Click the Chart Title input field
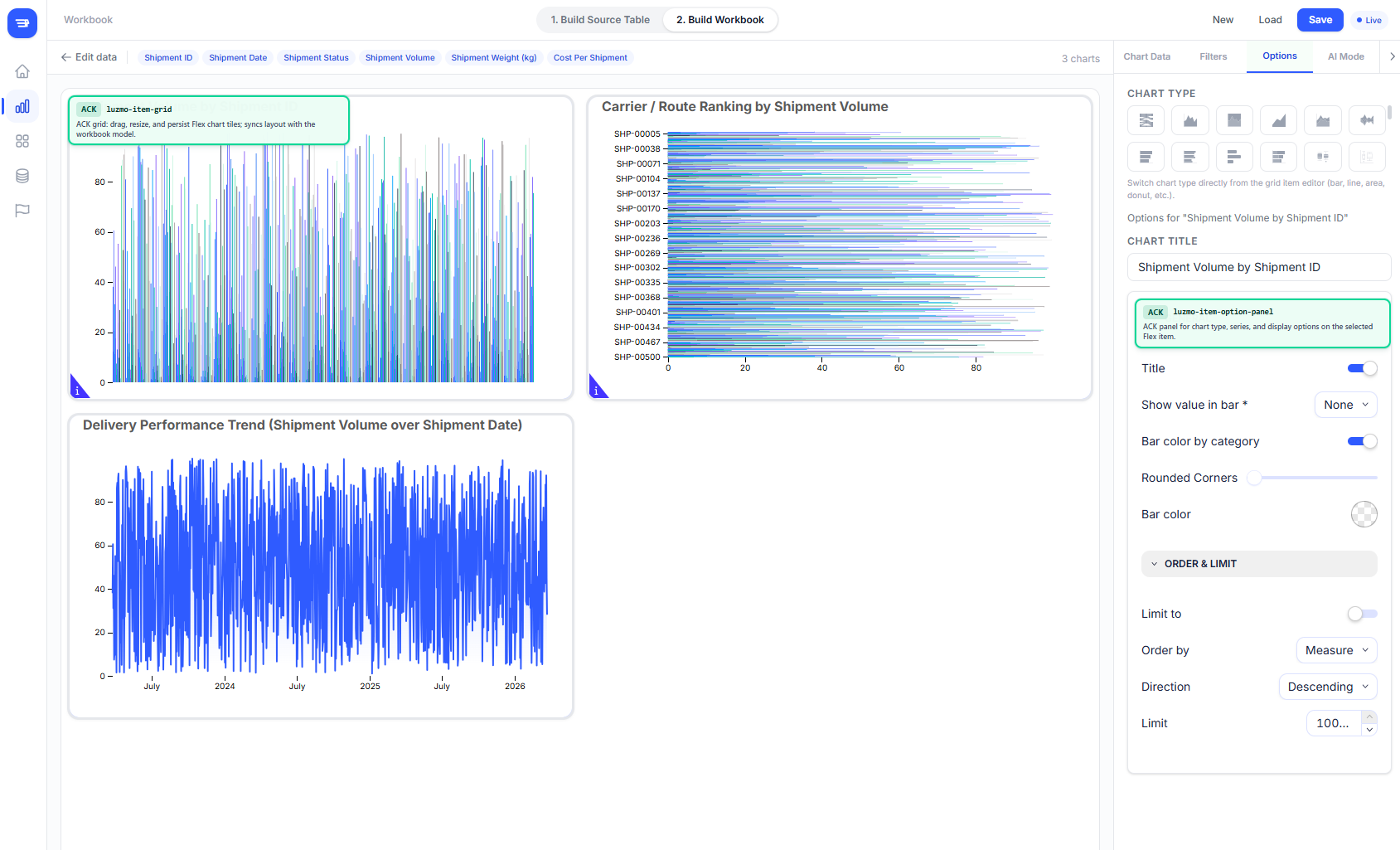 point(1258,267)
